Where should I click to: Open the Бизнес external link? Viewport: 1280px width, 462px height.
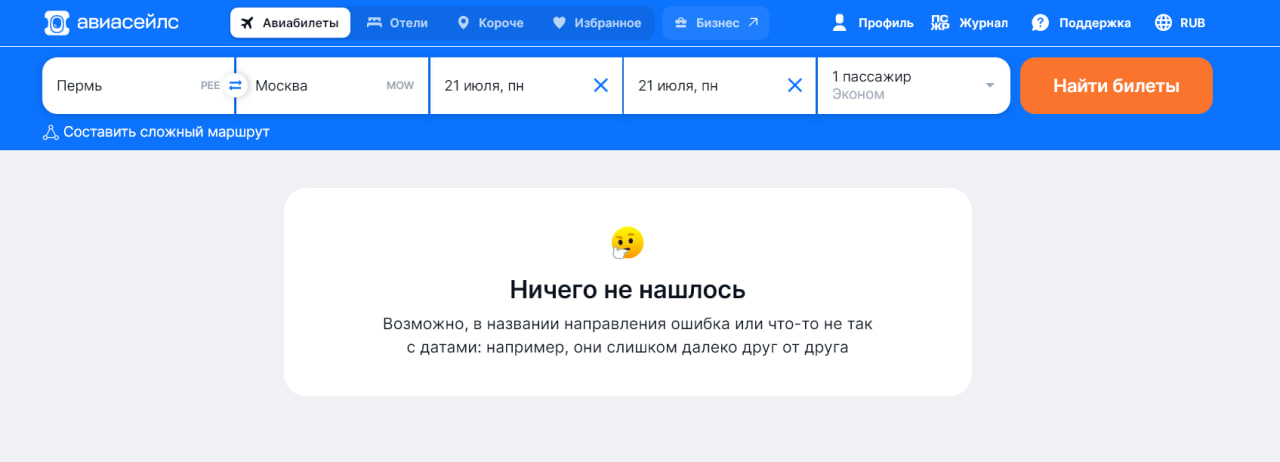coord(716,23)
